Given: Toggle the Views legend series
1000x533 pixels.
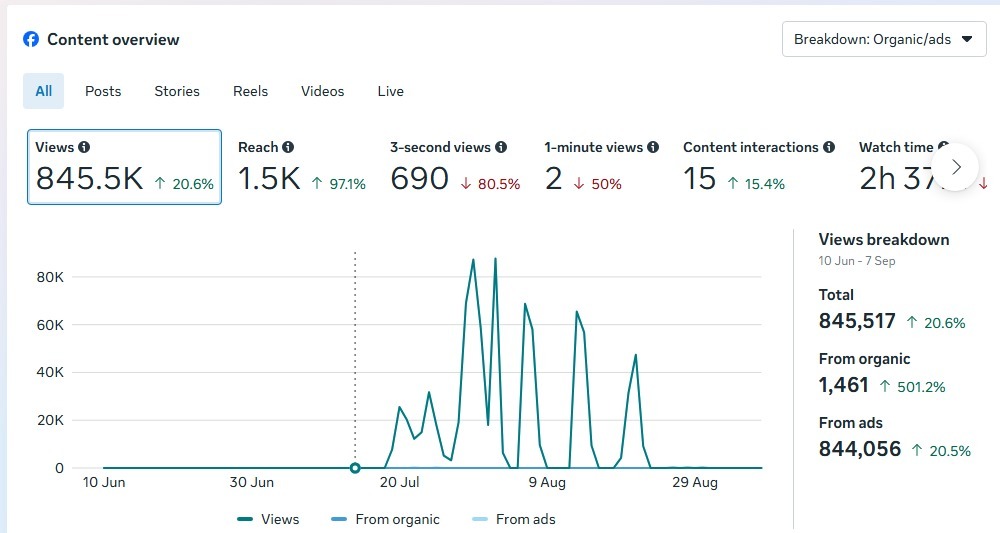Looking at the screenshot, I should (x=268, y=519).
